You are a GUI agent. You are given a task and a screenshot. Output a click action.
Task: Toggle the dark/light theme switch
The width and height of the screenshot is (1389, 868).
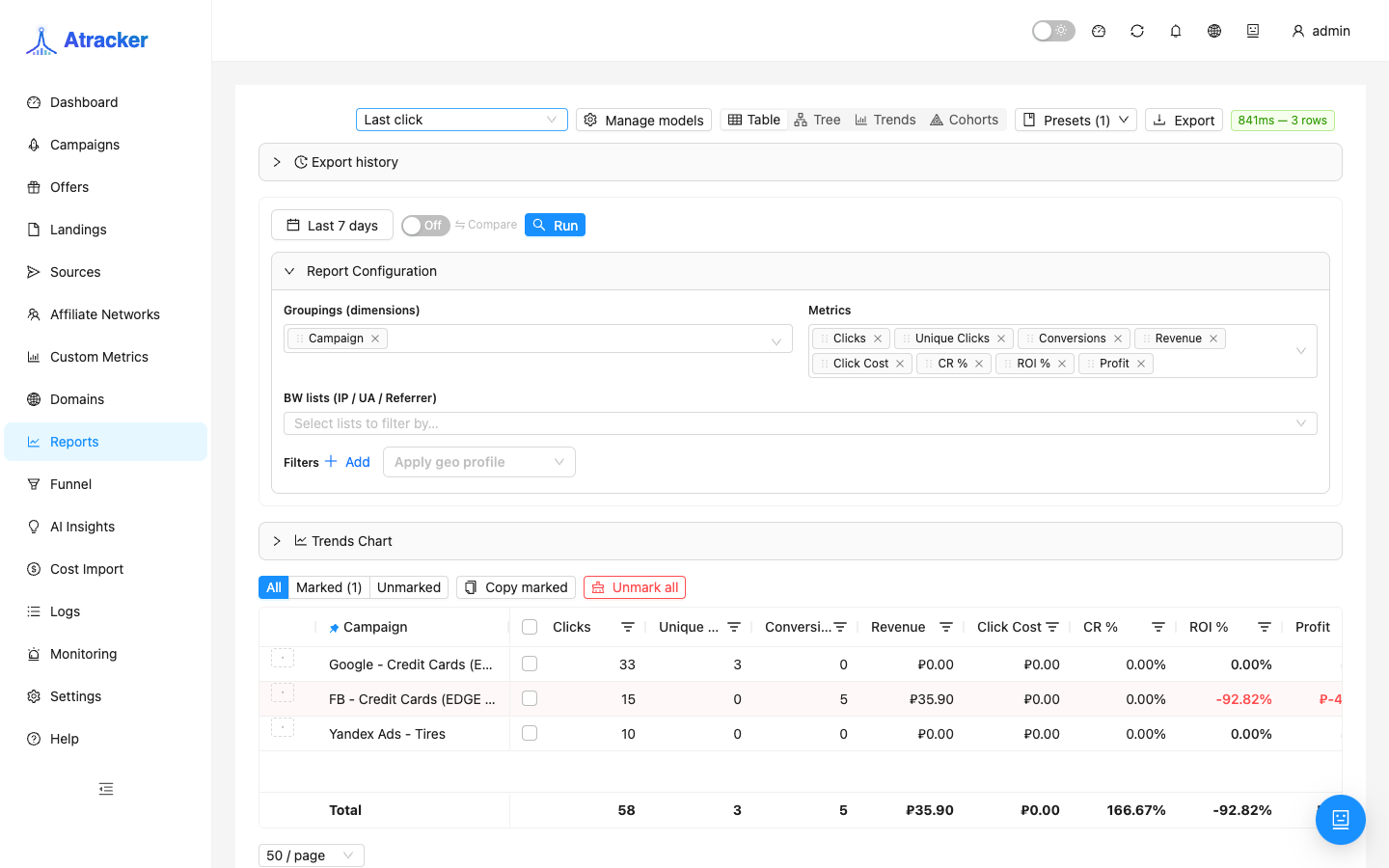[1053, 31]
